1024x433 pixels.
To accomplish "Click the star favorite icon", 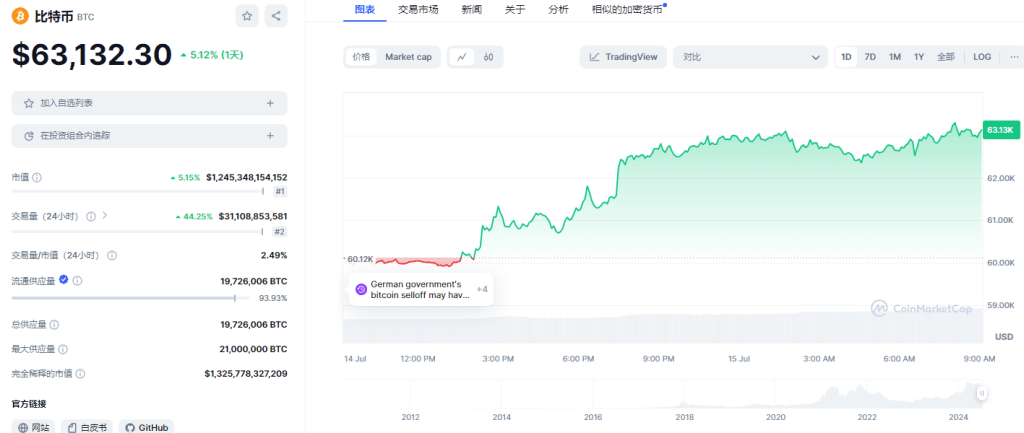I will (247, 16).
